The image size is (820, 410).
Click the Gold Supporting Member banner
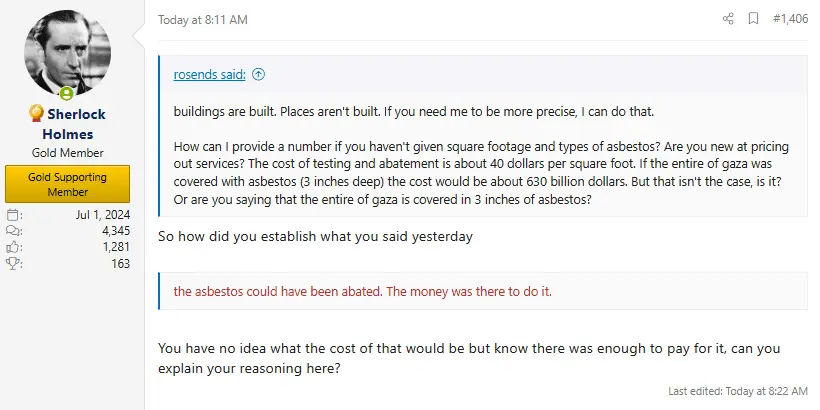67,184
